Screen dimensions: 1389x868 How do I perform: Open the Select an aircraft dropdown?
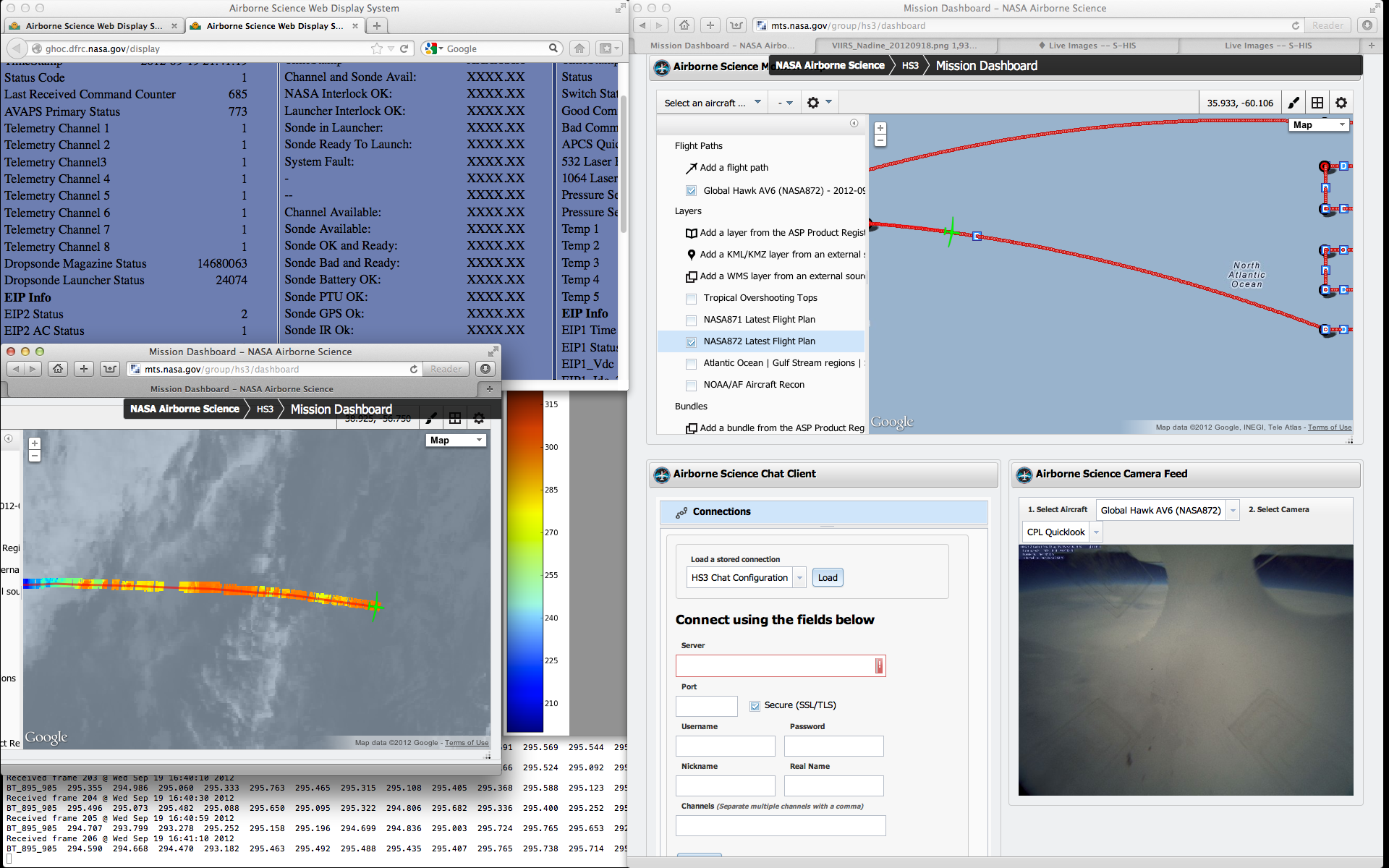(712, 103)
